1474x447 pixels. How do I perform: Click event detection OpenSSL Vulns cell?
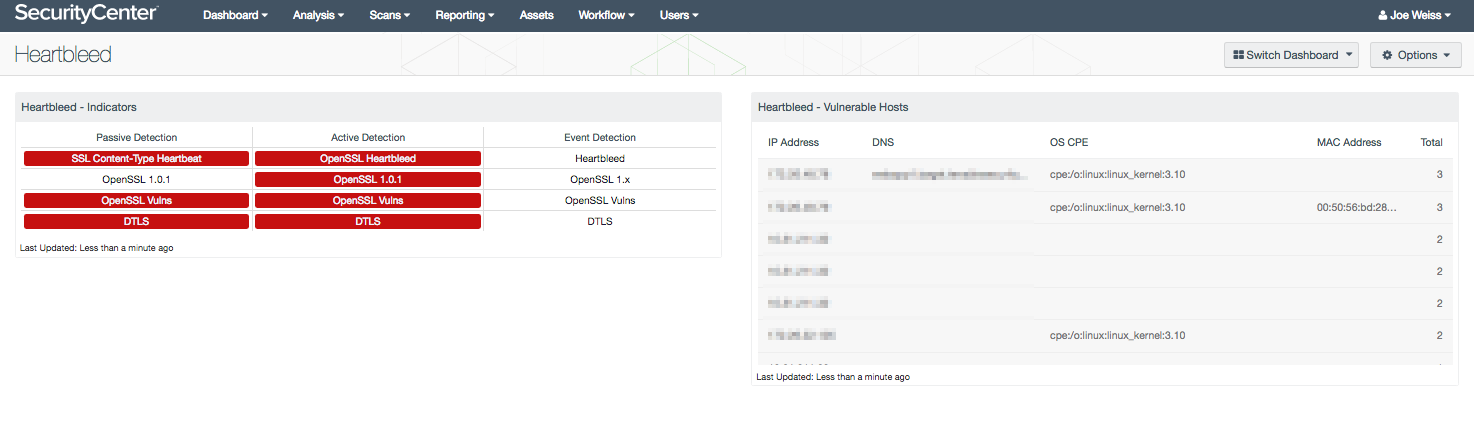click(600, 200)
